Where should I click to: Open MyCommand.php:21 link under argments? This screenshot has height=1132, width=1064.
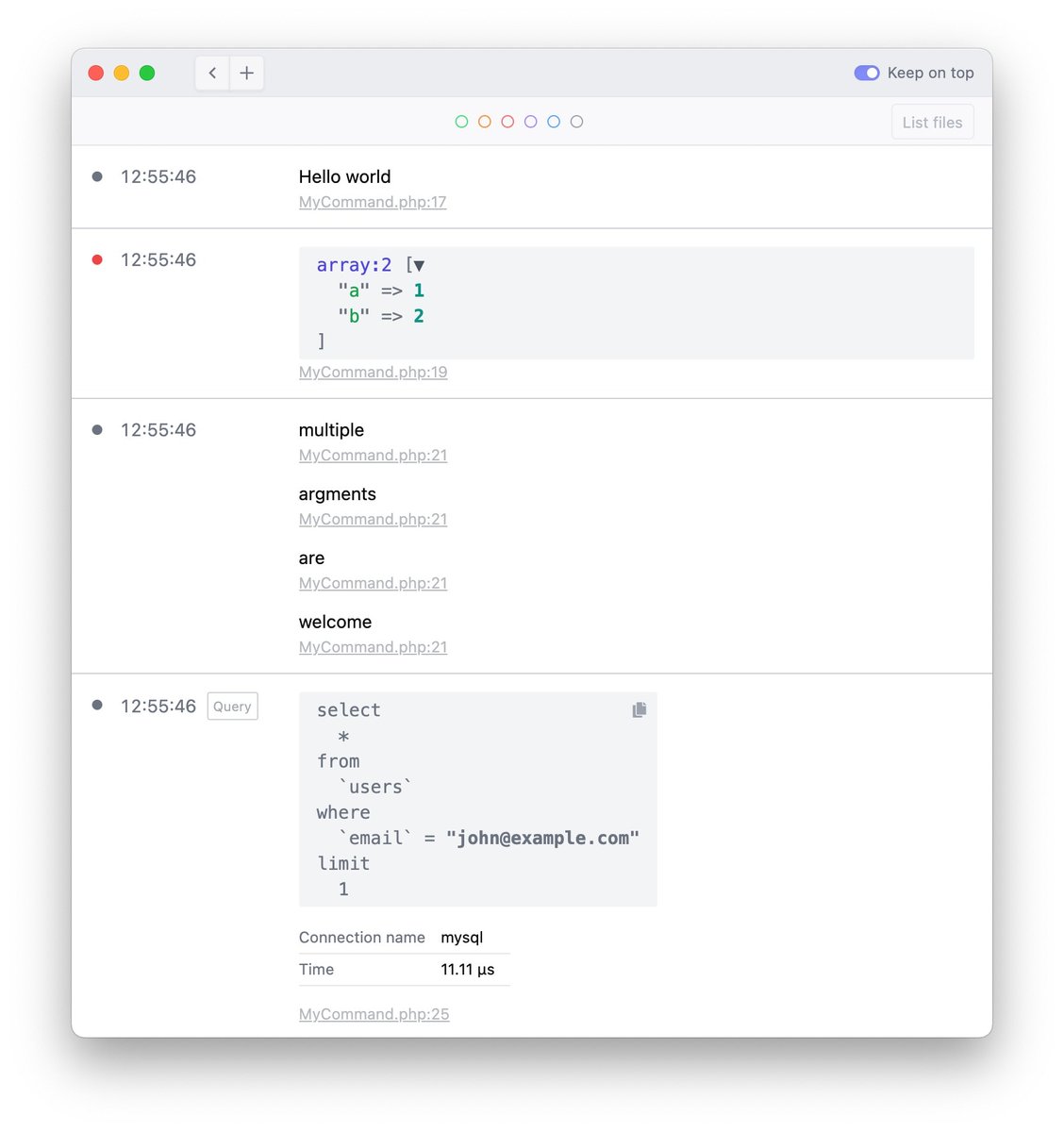373,519
